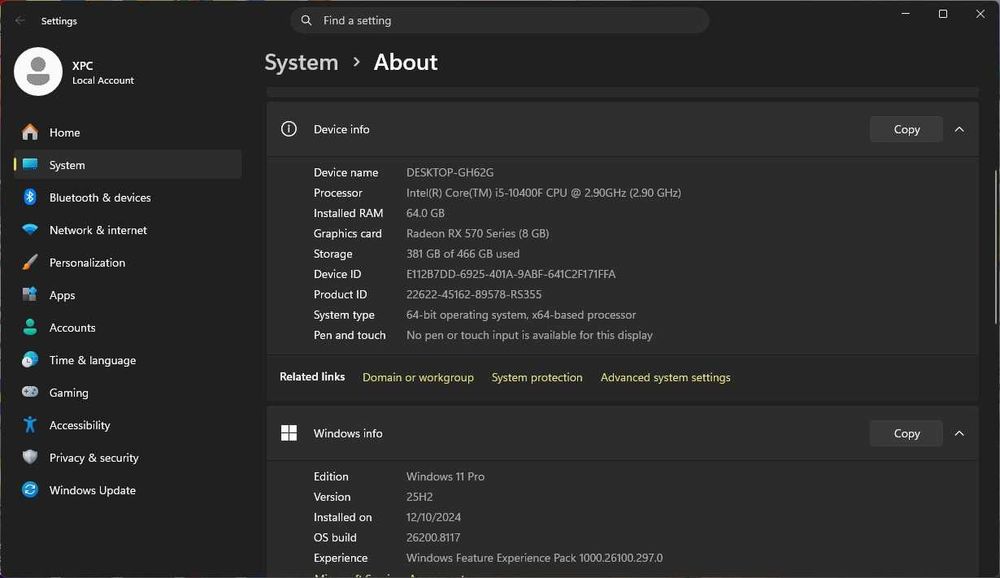
Task: Click the Device info circle-i icon
Action: pyautogui.click(x=289, y=129)
